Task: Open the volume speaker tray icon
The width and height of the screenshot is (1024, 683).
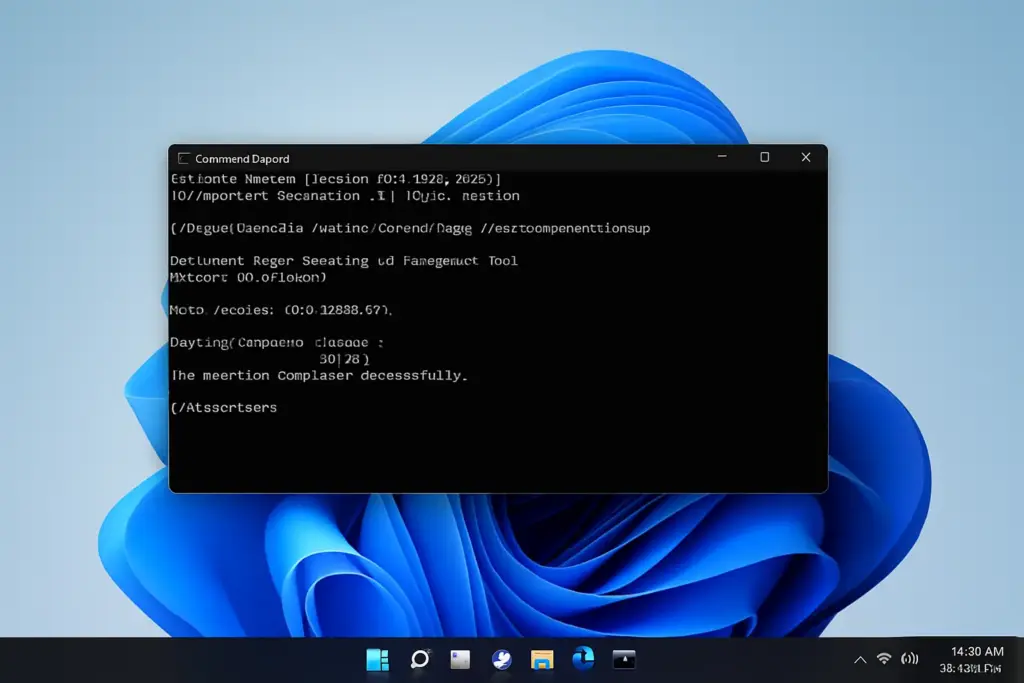Action: [910, 659]
